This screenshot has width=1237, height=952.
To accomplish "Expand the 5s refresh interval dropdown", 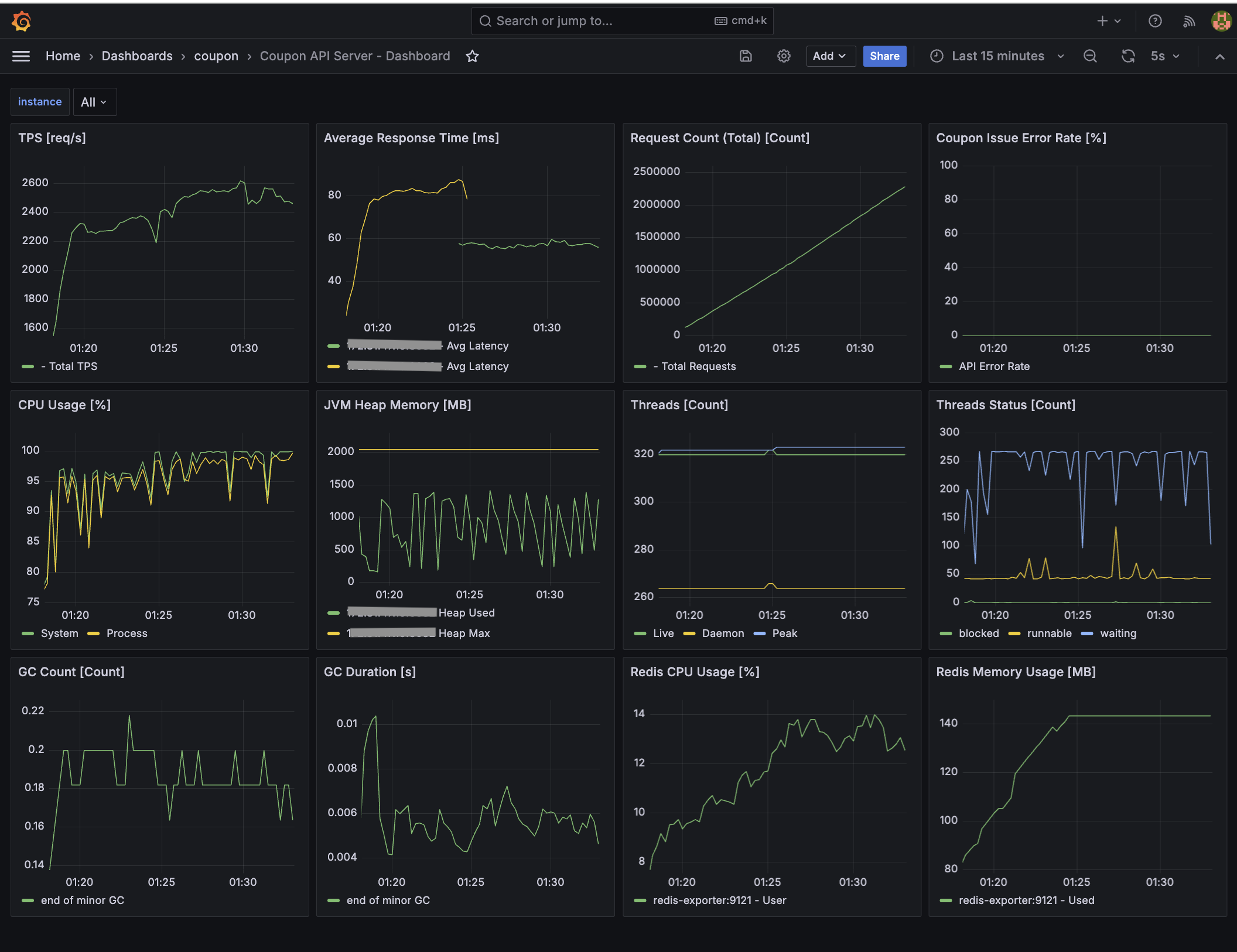I will 1166,56.
